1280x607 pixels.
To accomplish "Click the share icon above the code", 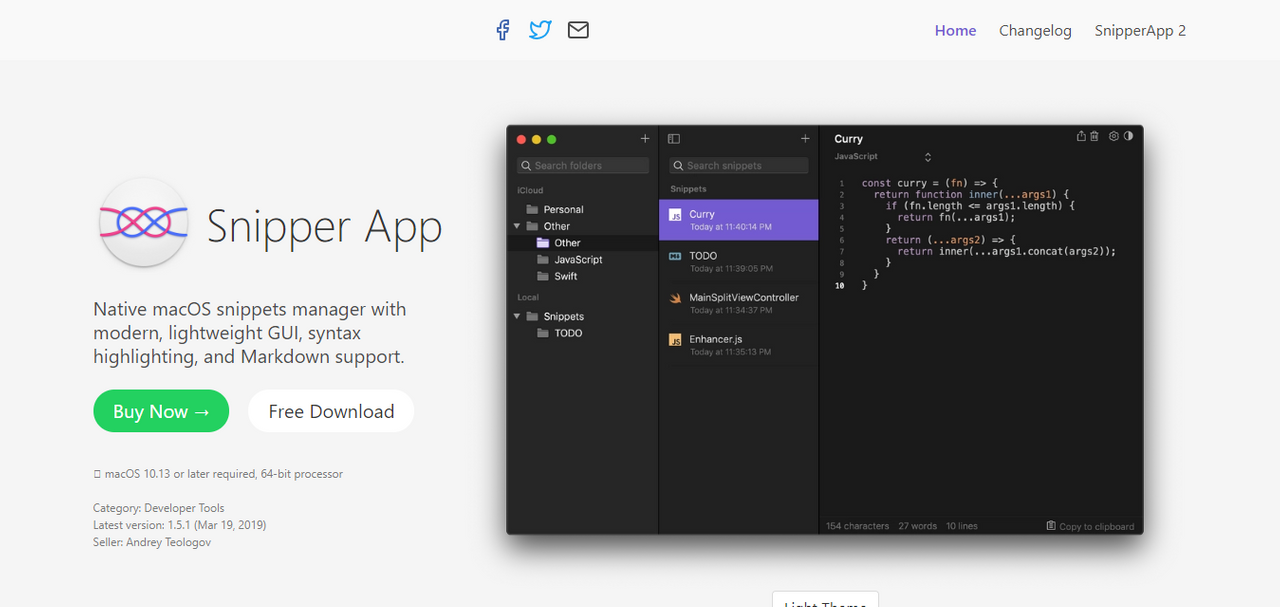I will tap(1081, 136).
